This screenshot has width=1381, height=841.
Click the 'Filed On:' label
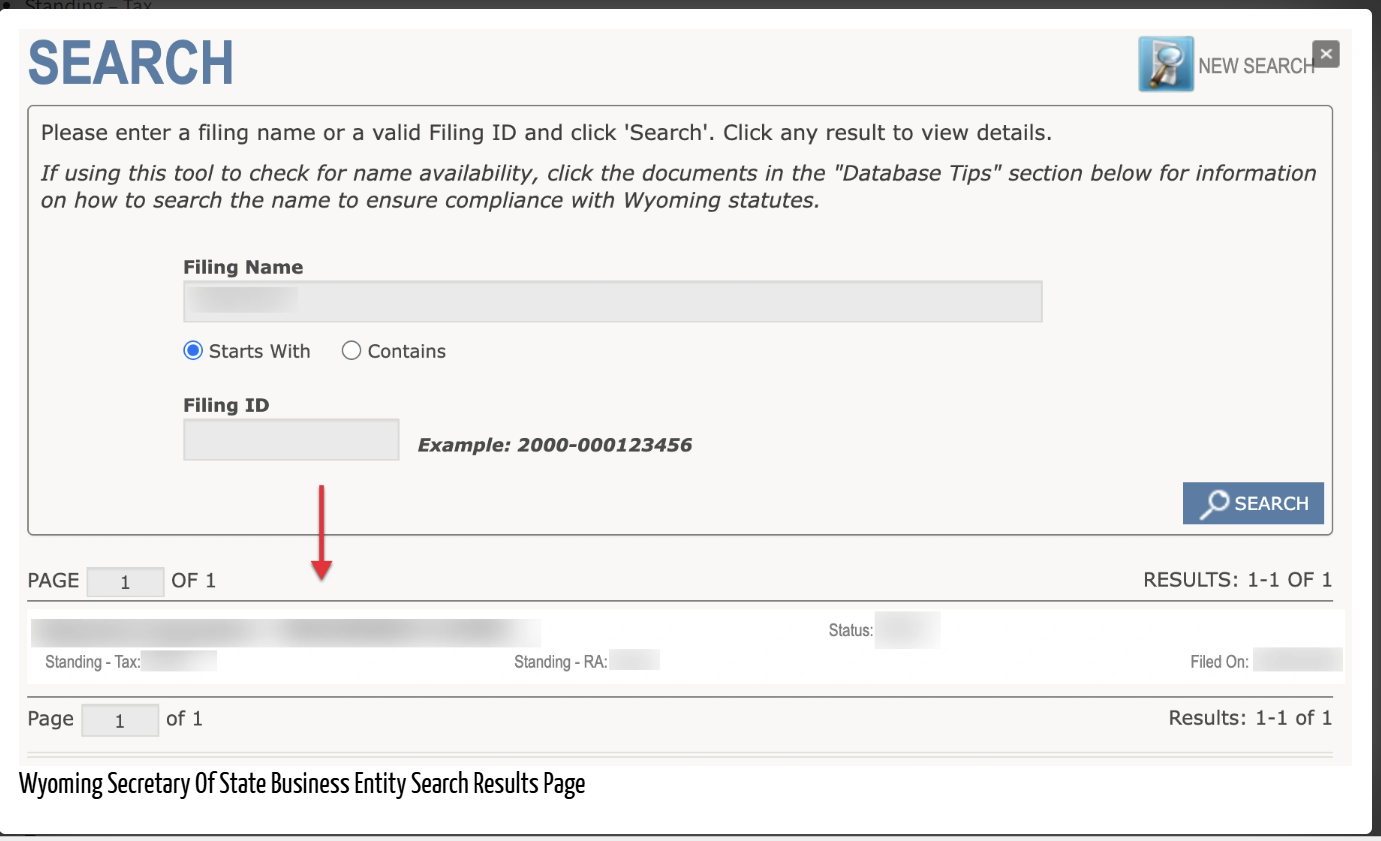pos(1220,662)
